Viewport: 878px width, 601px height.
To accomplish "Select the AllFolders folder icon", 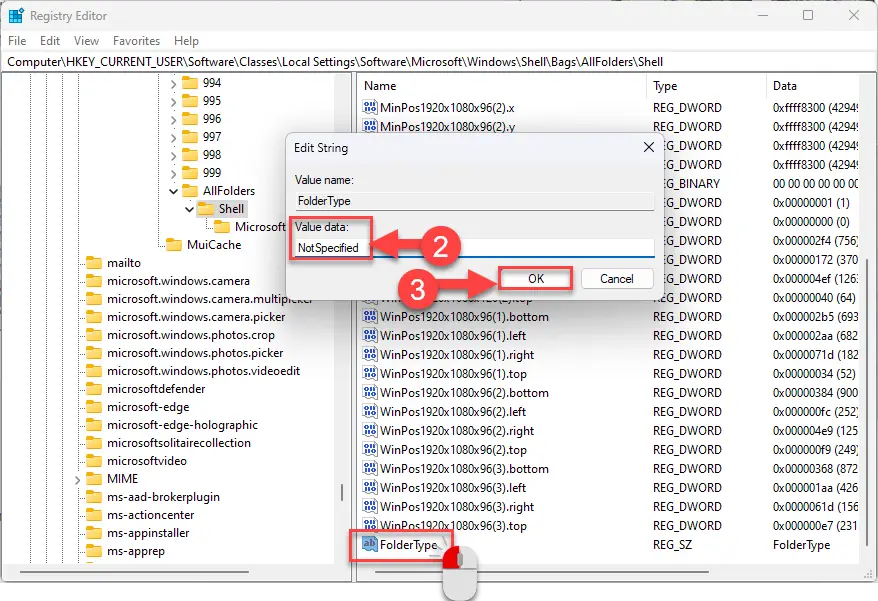I will pyautogui.click(x=190, y=190).
